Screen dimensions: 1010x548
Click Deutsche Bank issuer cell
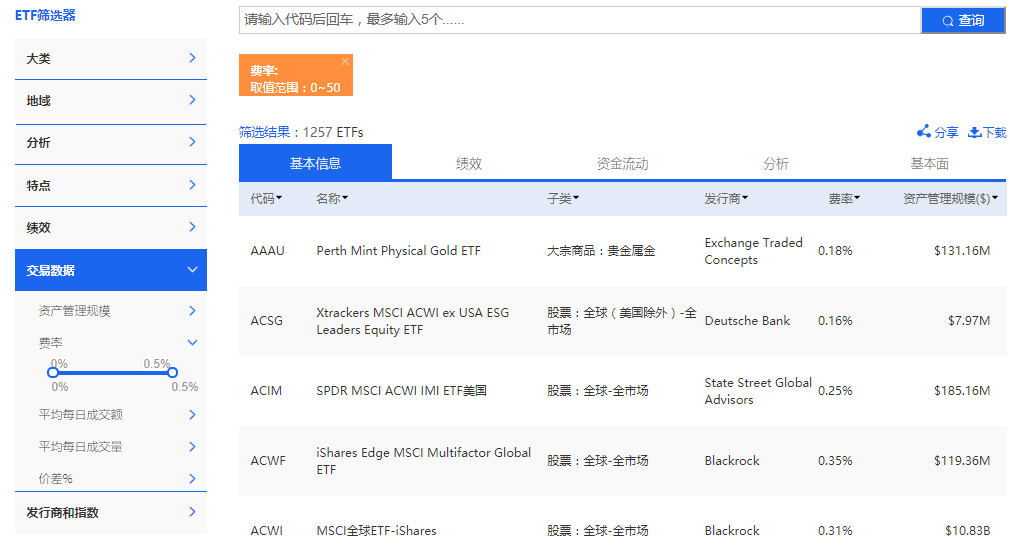tap(747, 321)
